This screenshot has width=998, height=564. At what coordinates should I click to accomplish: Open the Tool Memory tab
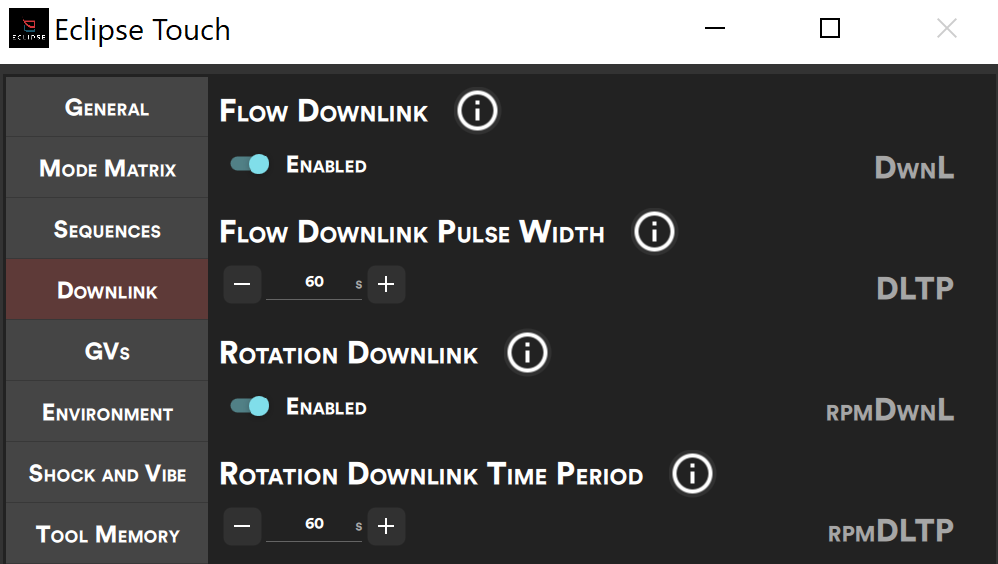point(107,535)
